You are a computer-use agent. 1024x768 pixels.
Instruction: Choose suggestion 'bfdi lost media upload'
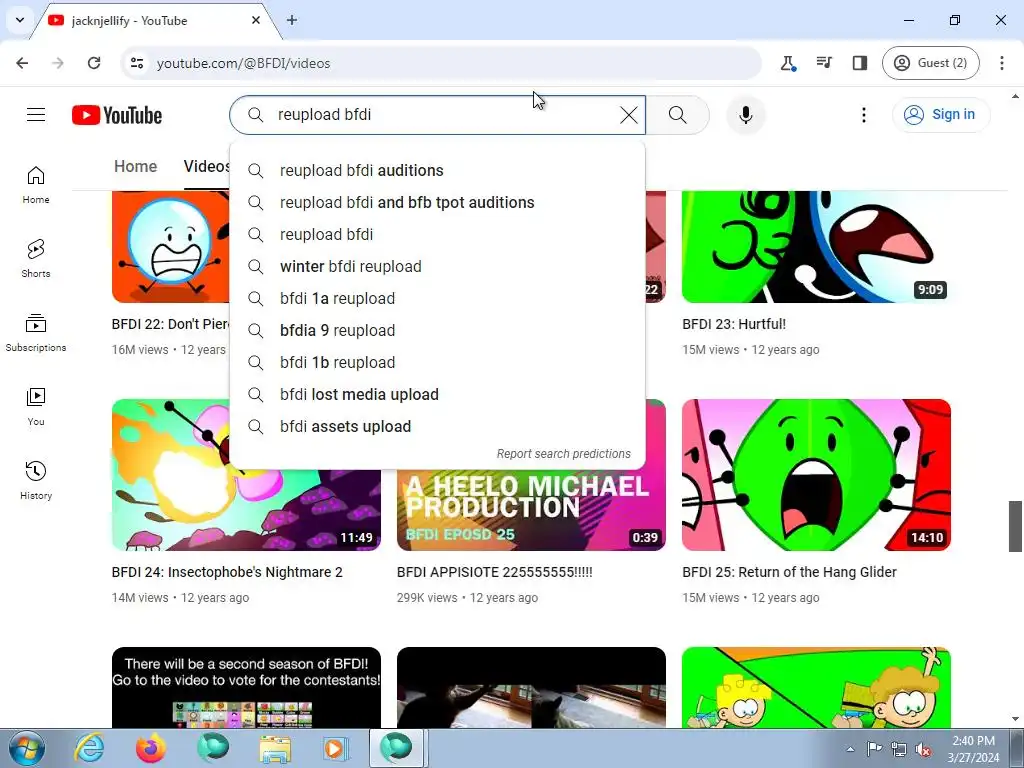438,394
